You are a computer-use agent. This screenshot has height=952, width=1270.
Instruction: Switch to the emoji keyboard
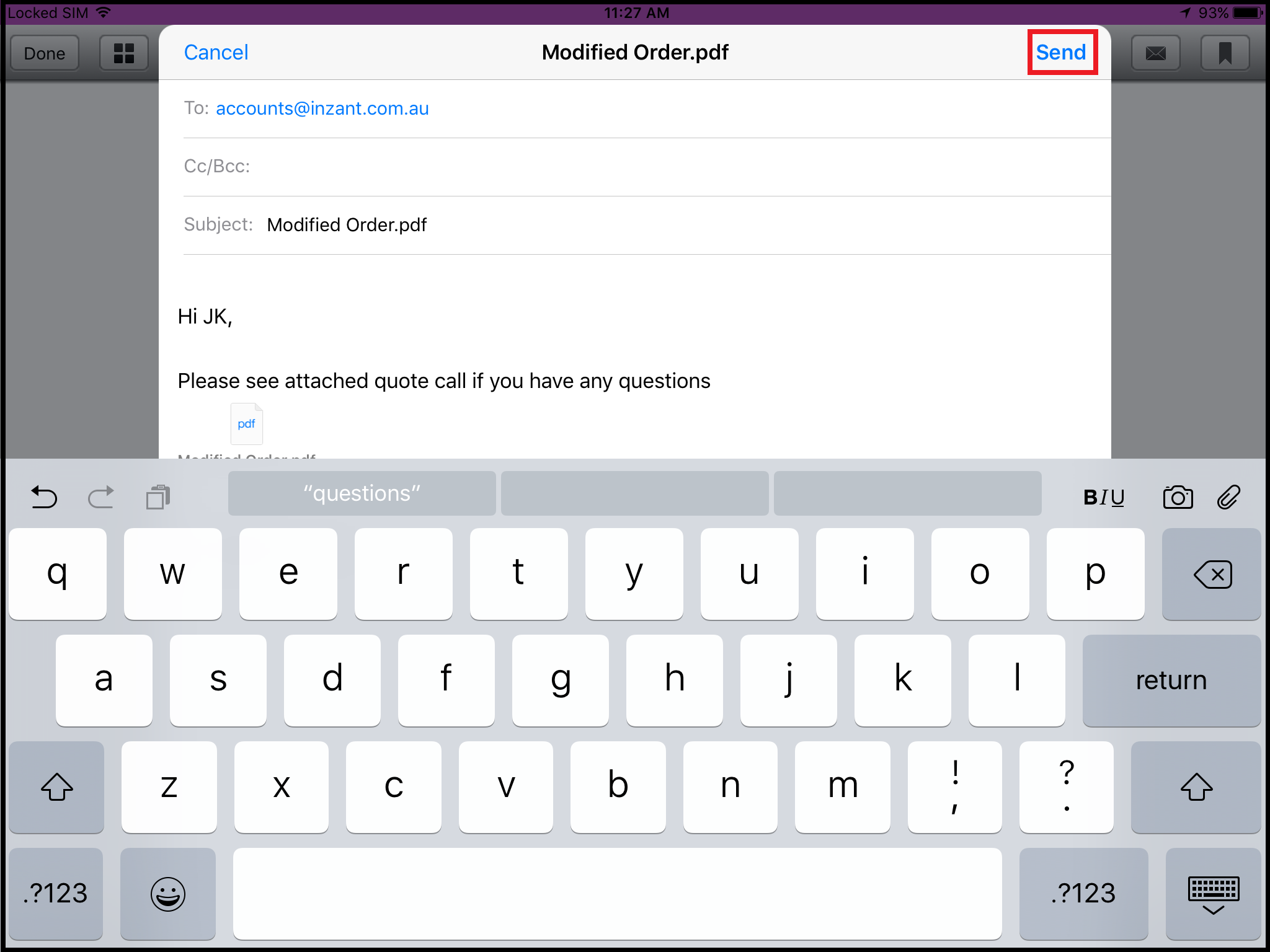(168, 894)
